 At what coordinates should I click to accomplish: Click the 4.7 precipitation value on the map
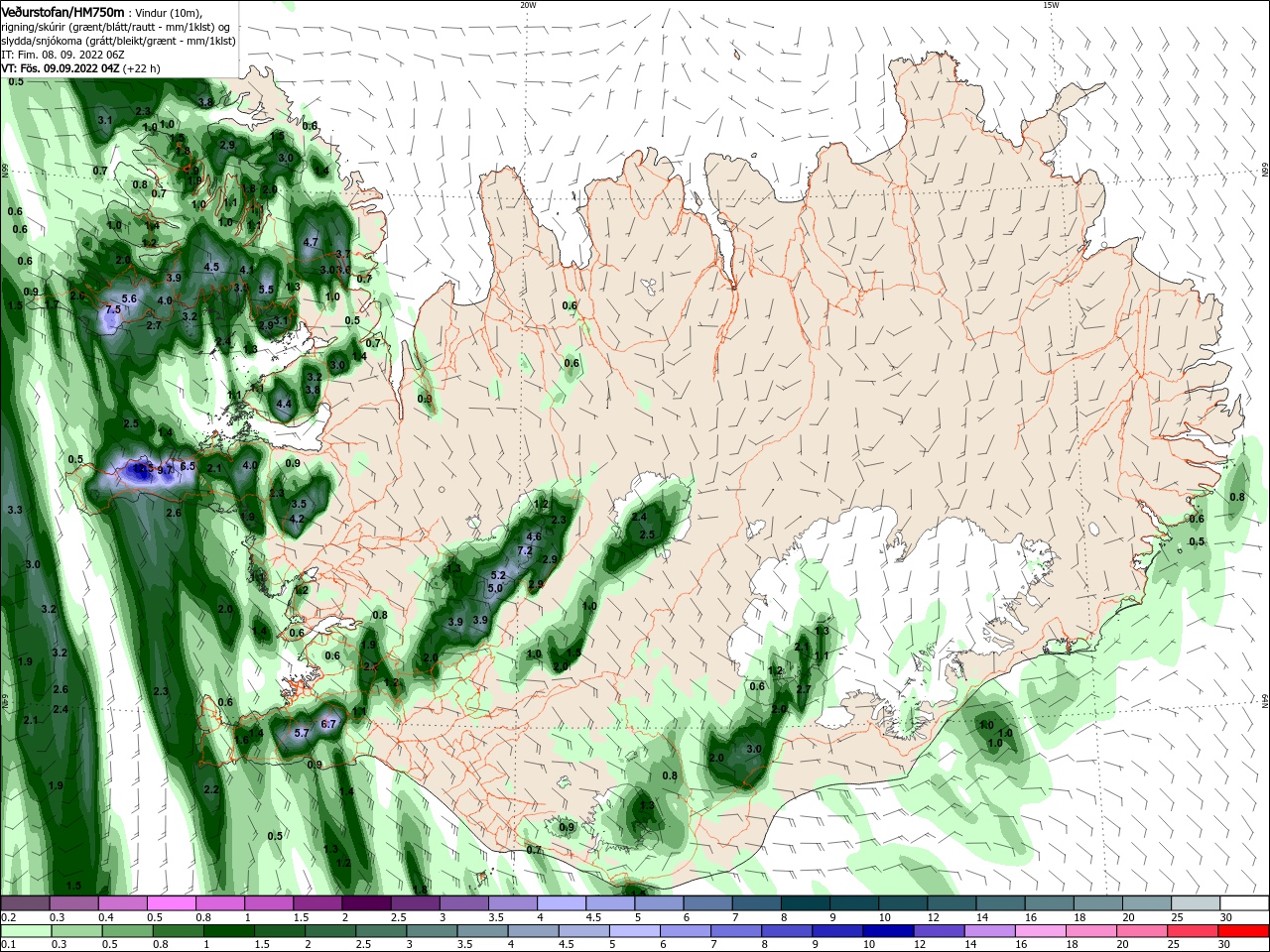click(x=311, y=242)
